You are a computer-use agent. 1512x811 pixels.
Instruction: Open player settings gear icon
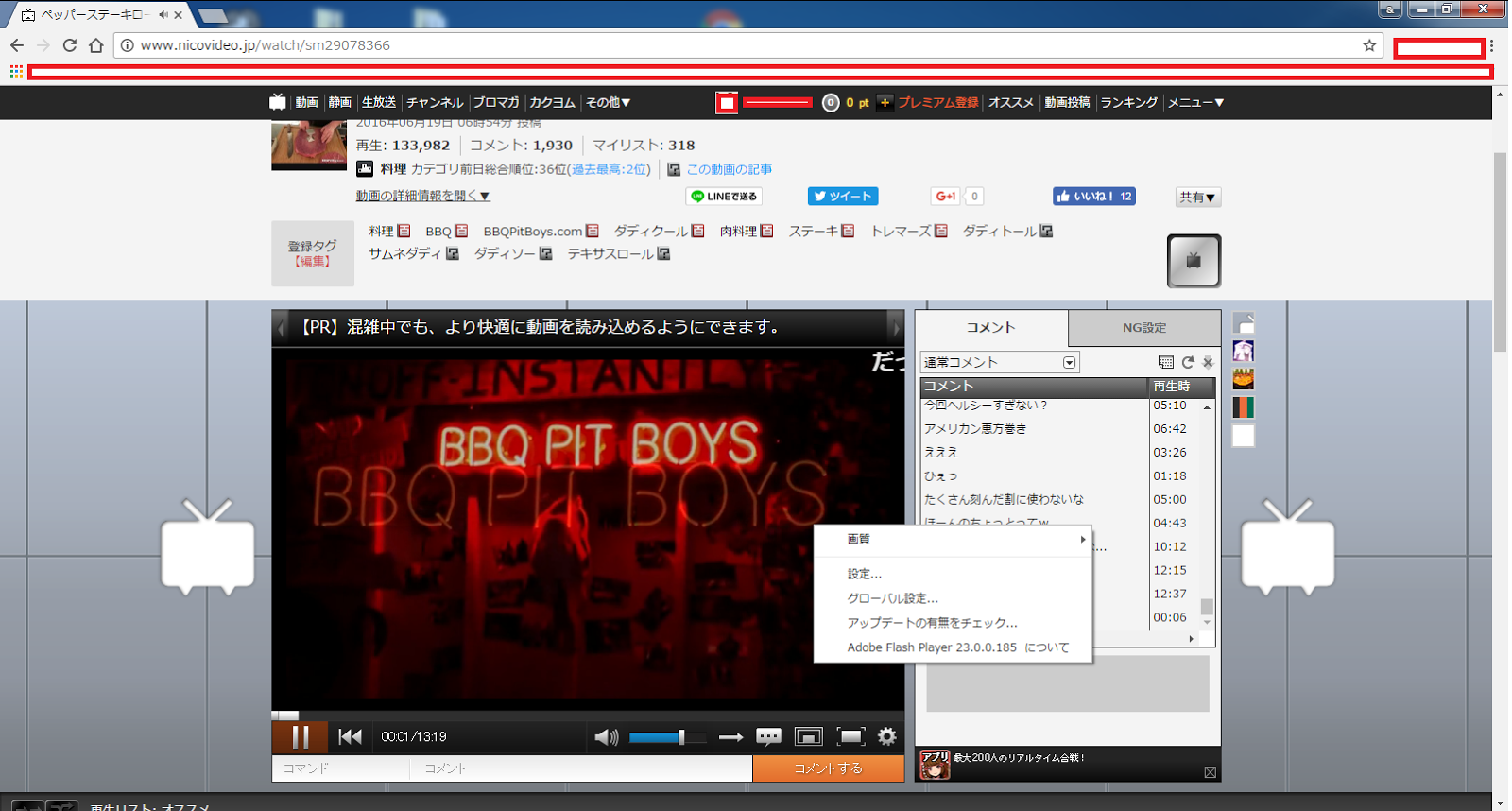[886, 736]
